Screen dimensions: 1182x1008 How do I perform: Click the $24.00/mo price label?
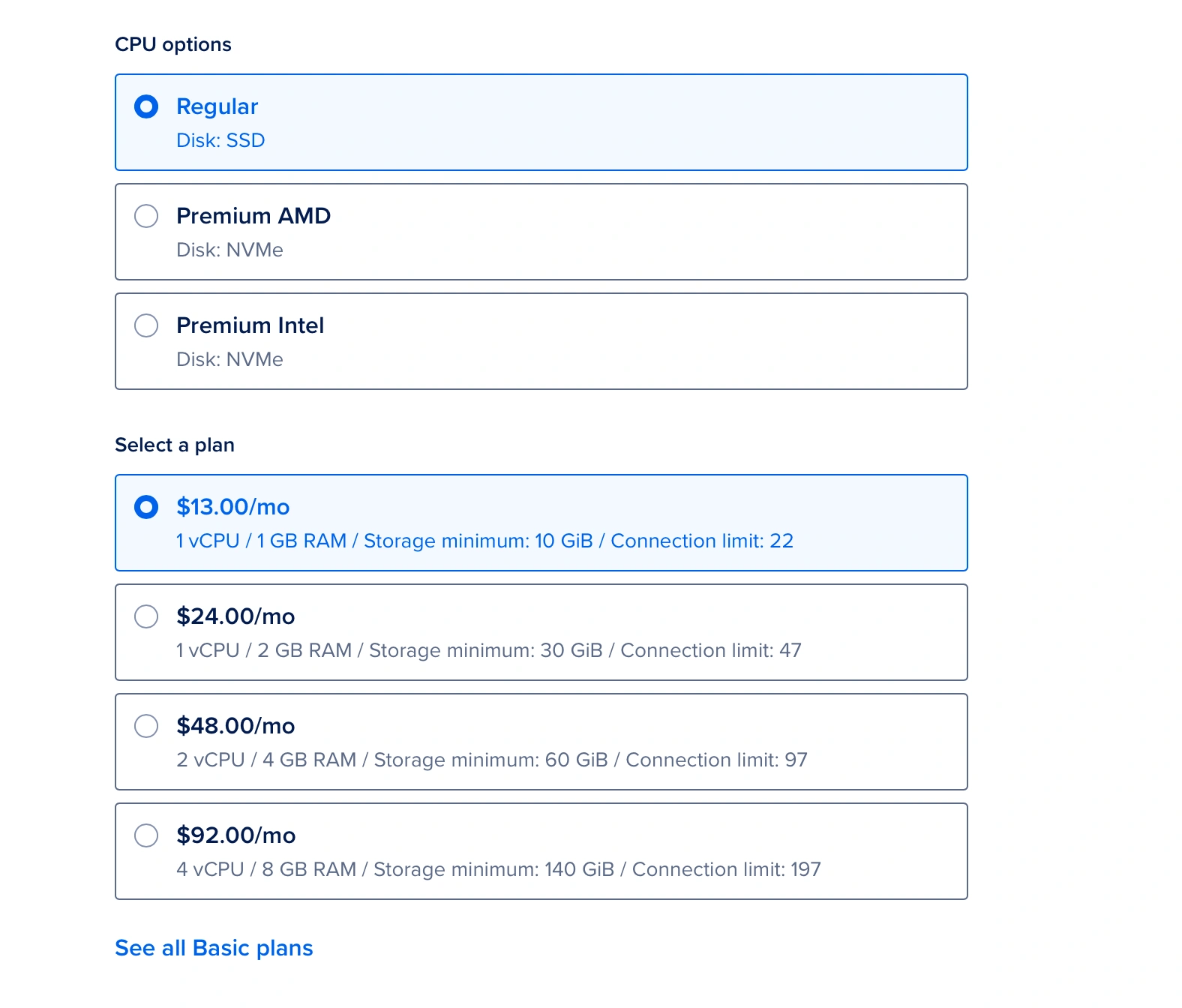(235, 616)
